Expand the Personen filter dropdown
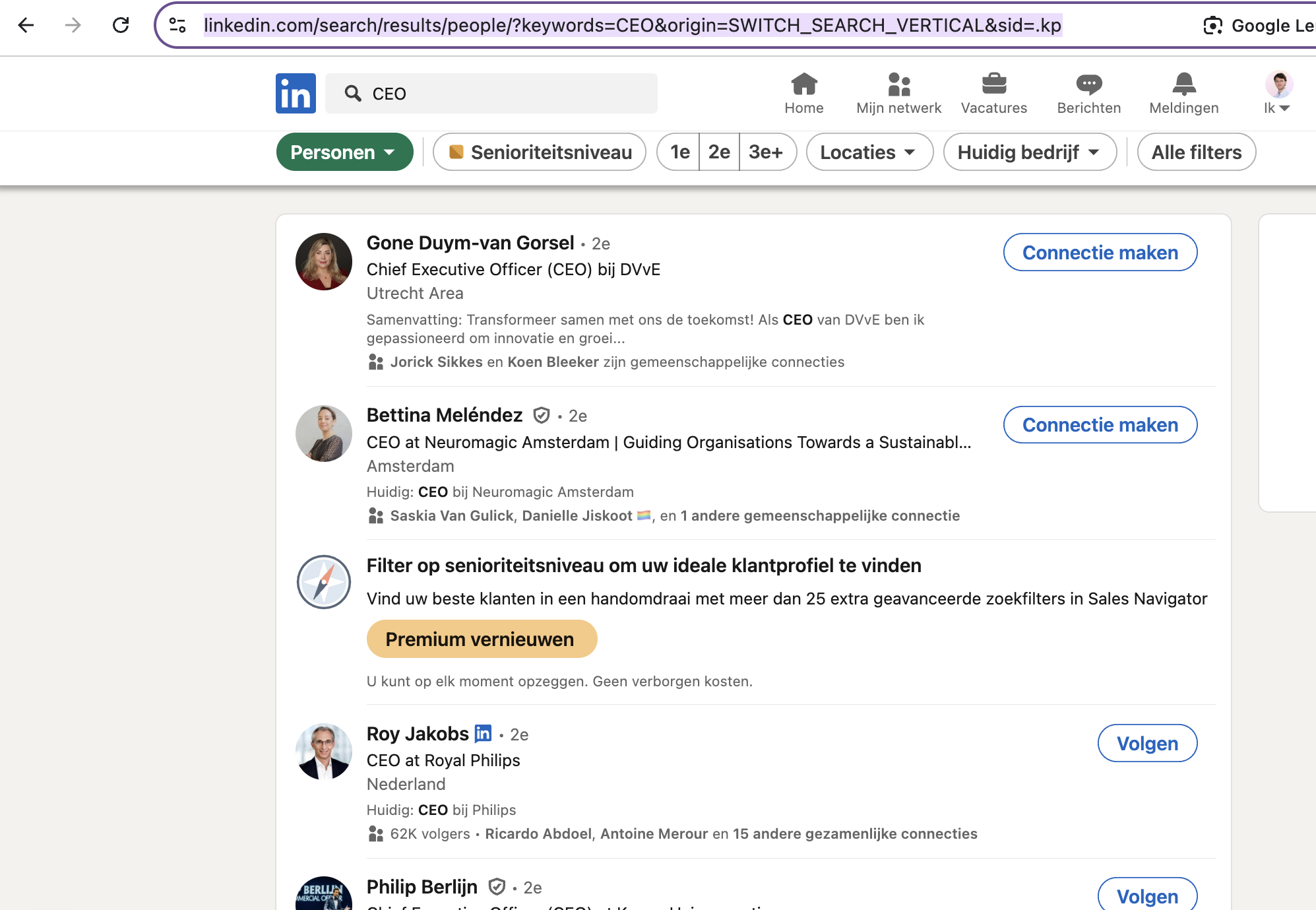 pyautogui.click(x=344, y=152)
